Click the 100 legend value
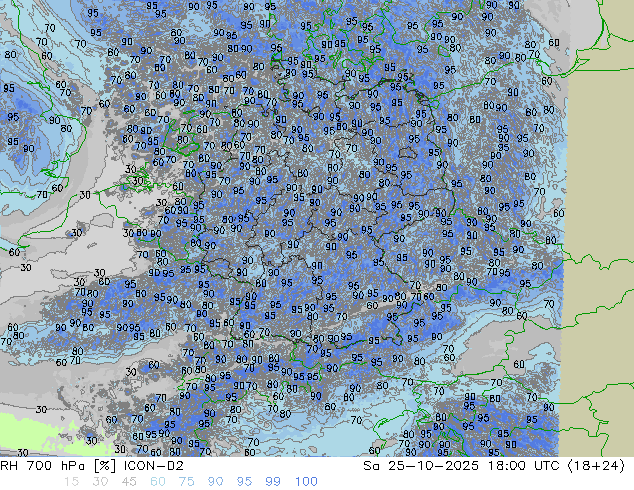The width and height of the screenshot is (634, 490). (306, 481)
